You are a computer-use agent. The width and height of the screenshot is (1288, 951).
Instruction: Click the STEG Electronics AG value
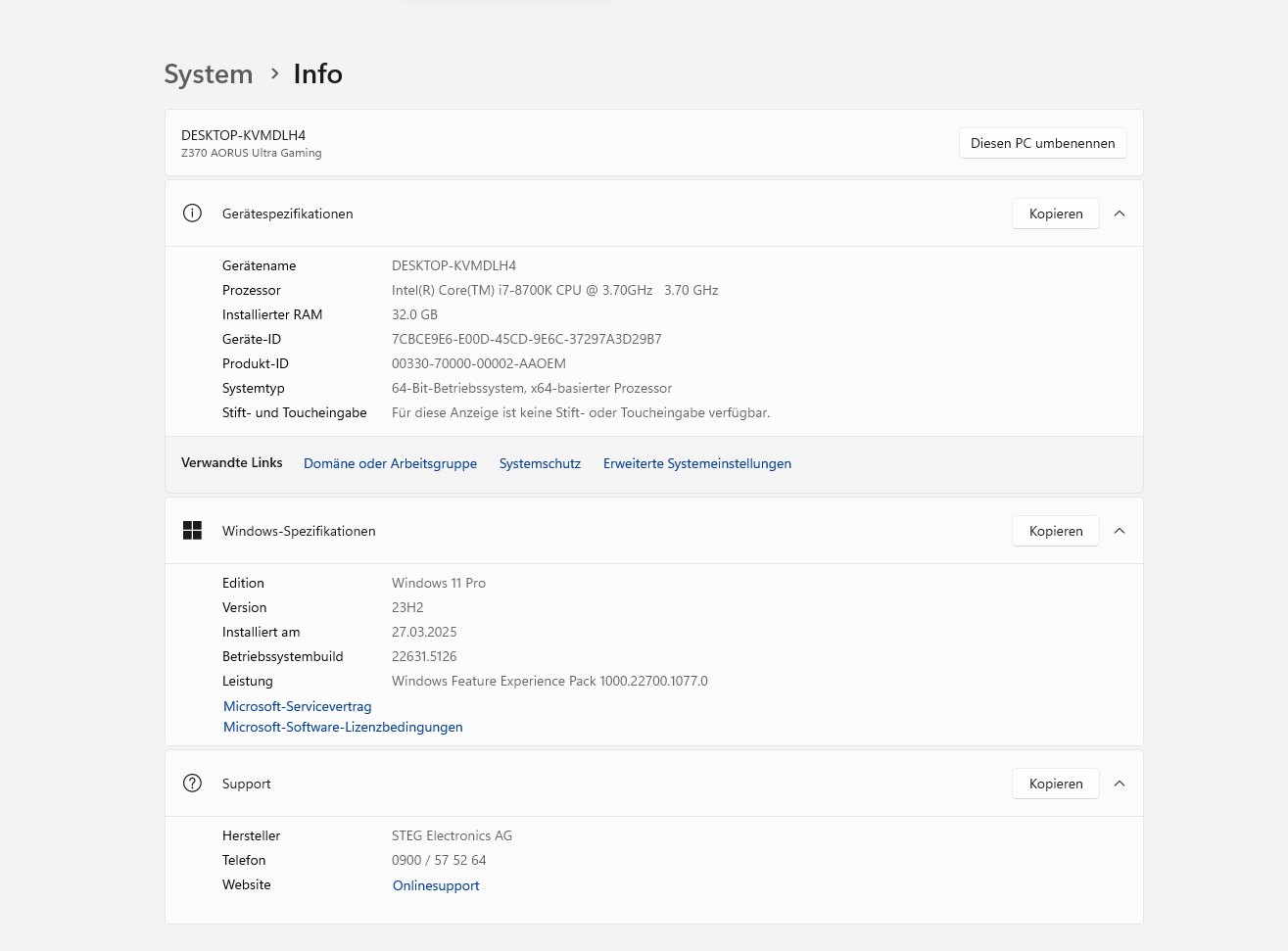pos(452,835)
